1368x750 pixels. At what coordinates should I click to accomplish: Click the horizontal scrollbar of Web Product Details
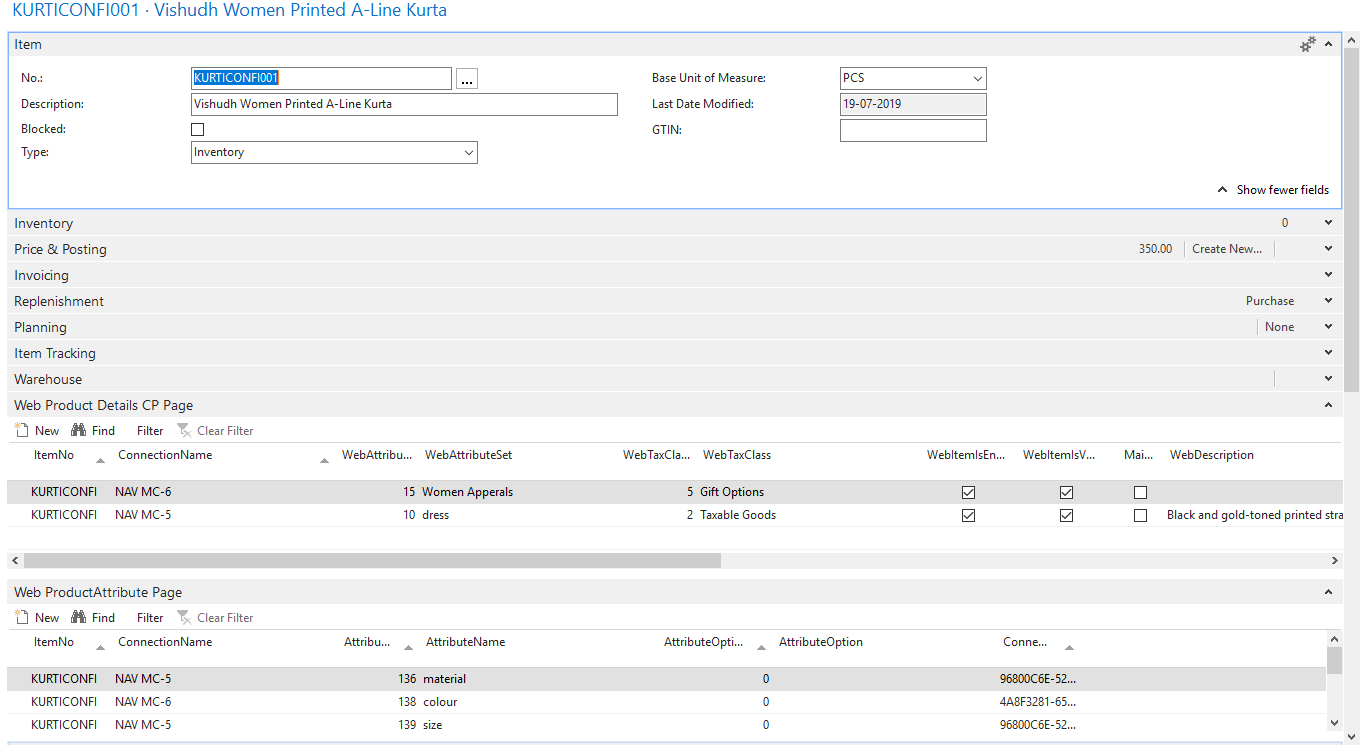(372, 561)
